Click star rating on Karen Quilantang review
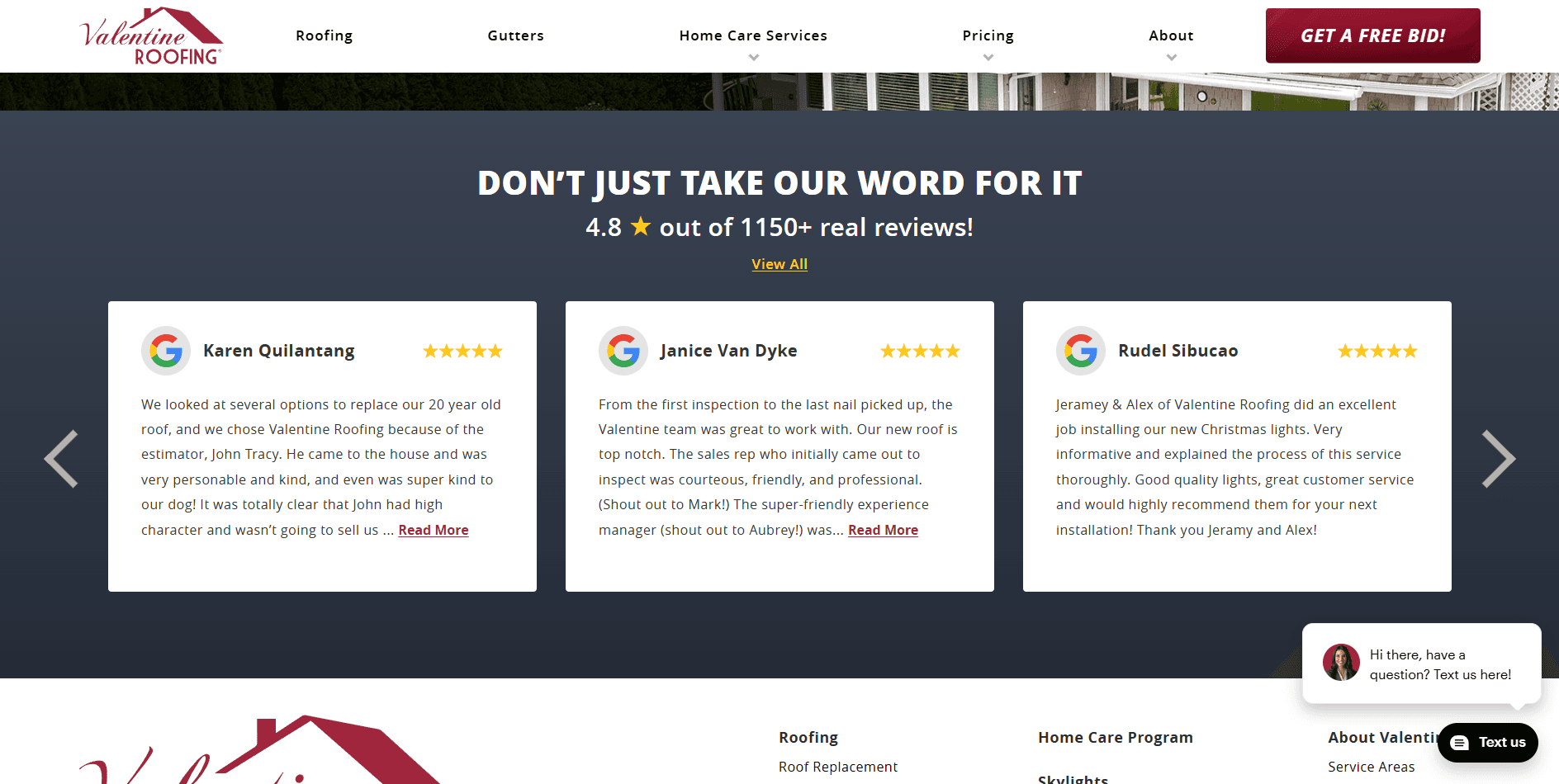Image resolution: width=1559 pixels, height=784 pixels. pos(462,351)
